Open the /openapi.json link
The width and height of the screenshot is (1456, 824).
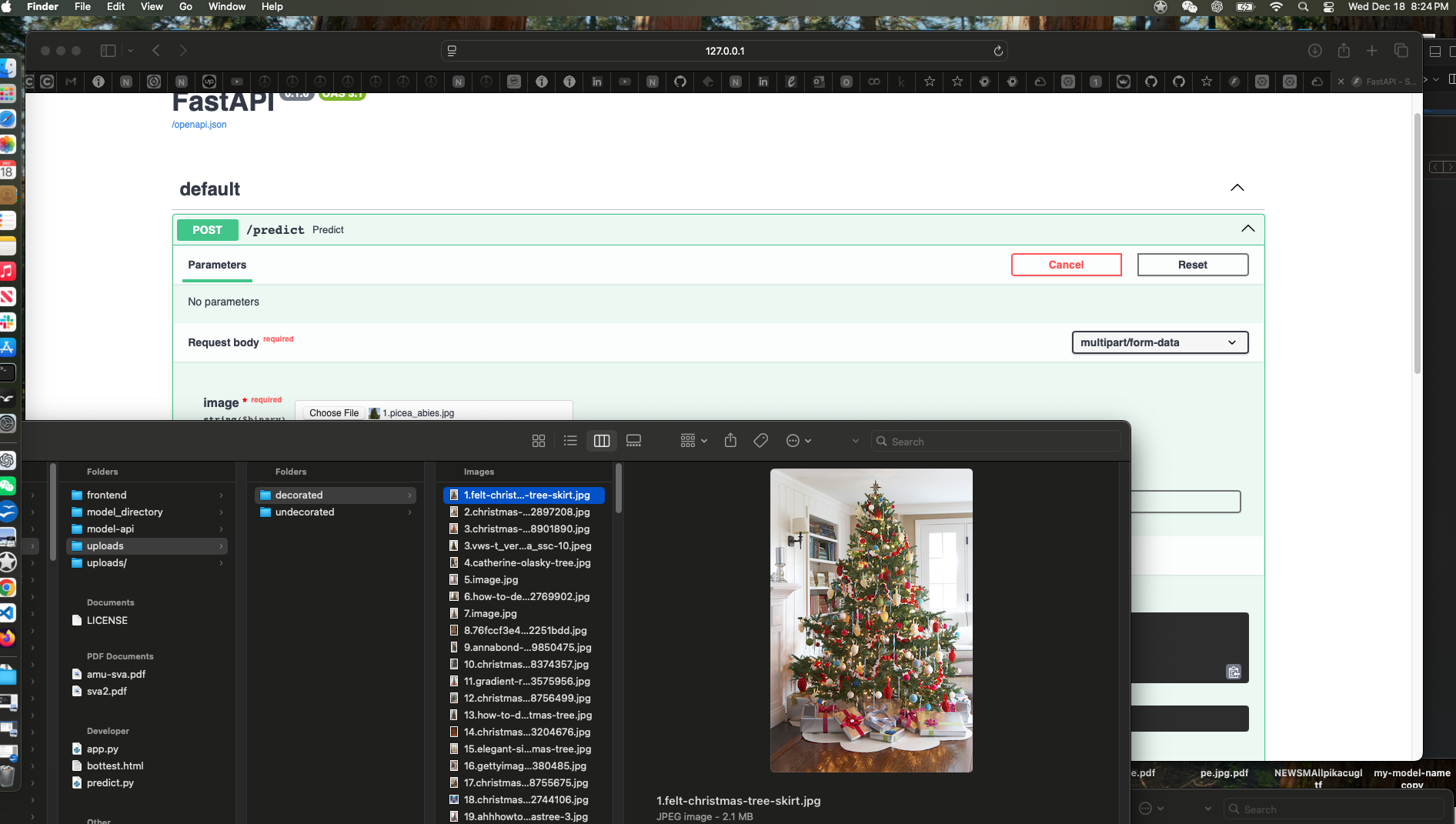point(199,125)
